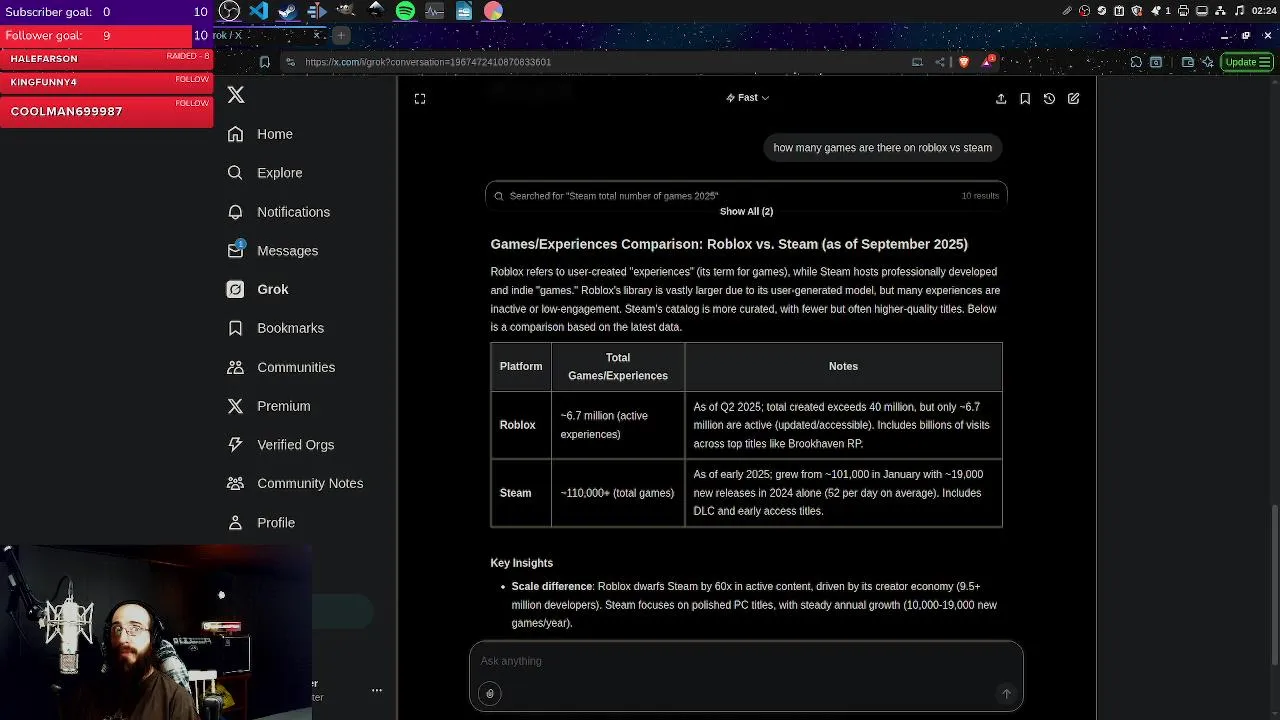This screenshot has height=720, width=1280.
Task: Click the Brave rewards triangle icon
Action: click(x=987, y=61)
